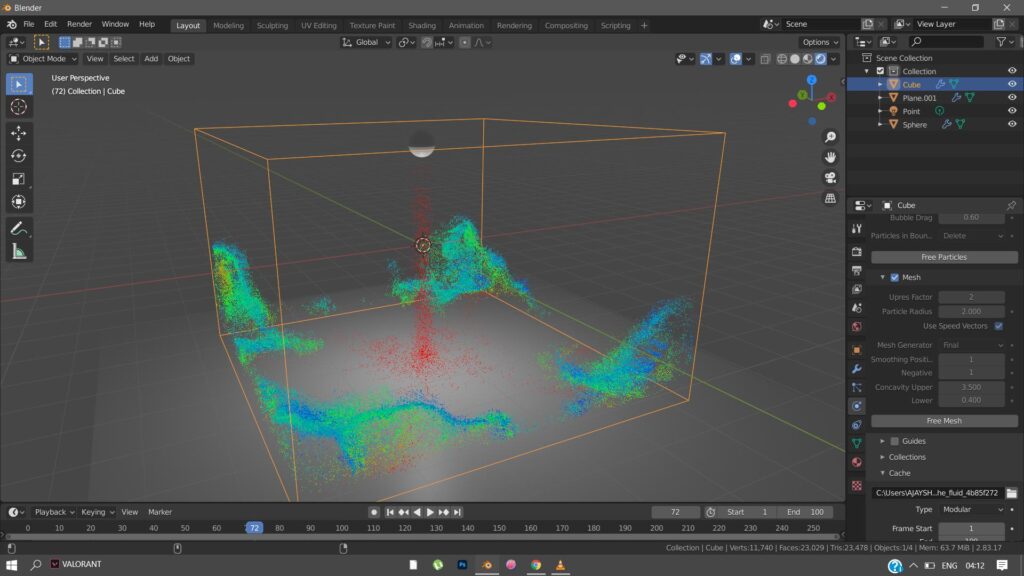
Task: Click the Free Mesh button
Action: (x=944, y=421)
